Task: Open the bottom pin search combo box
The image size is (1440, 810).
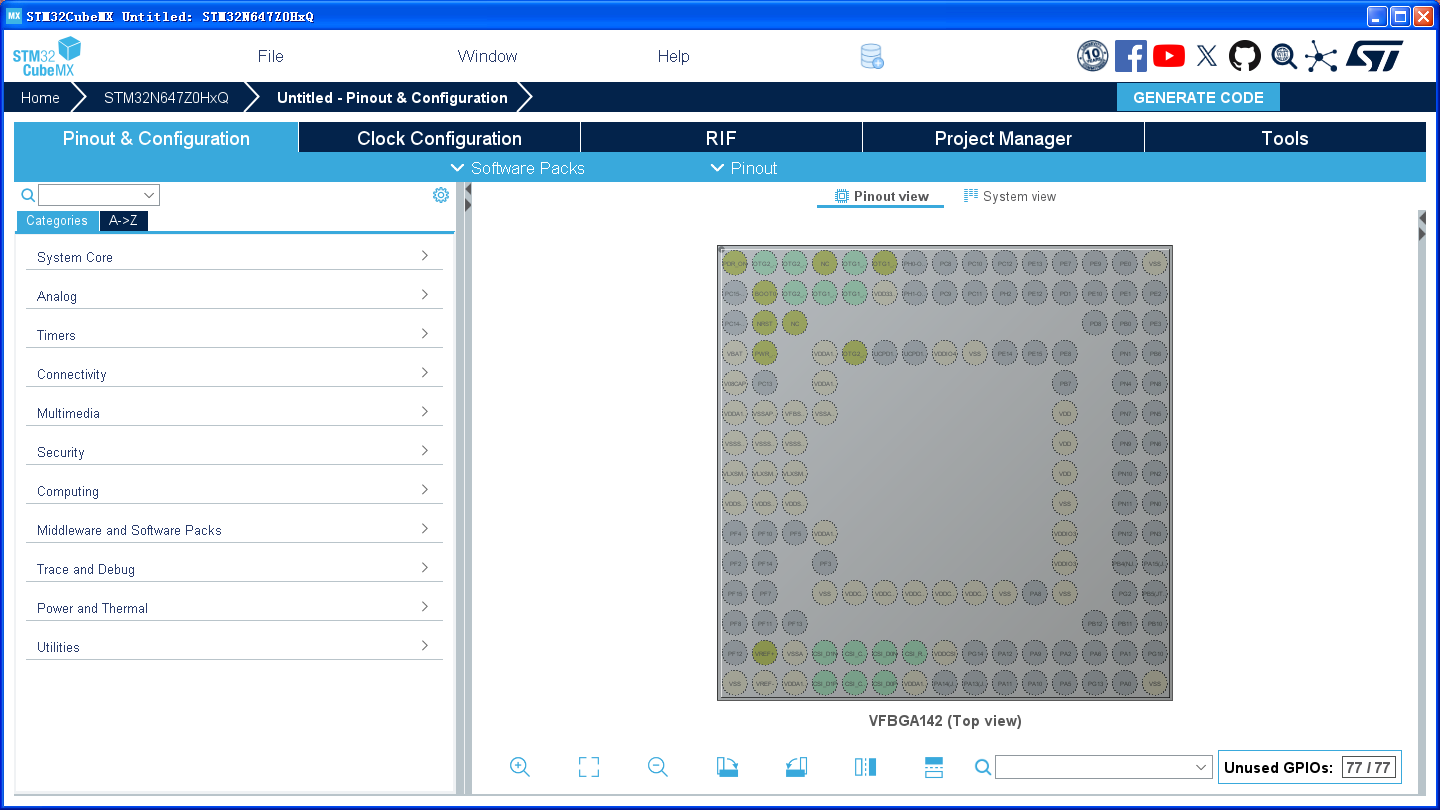Action: tap(1104, 767)
